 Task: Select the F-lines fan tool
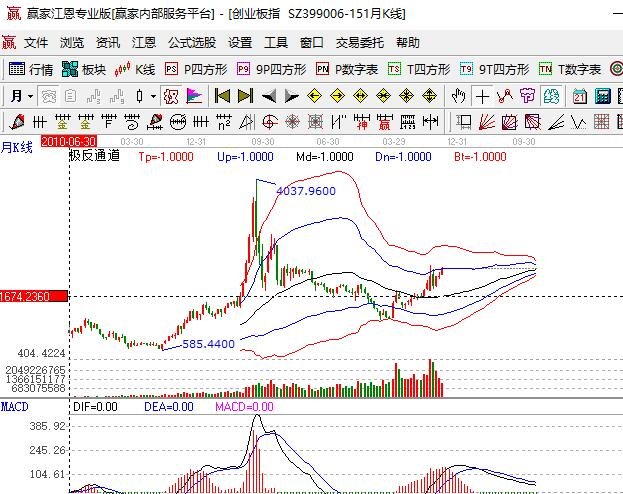pos(109,122)
